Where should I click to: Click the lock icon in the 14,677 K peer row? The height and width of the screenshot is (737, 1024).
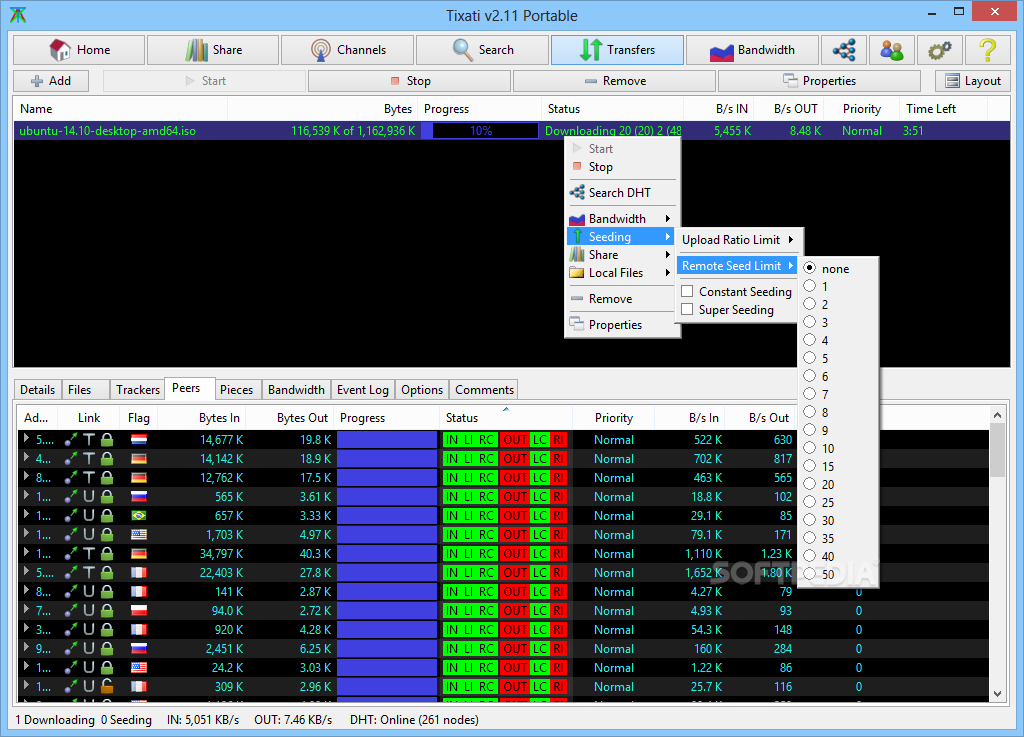pyautogui.click(x=107, y=440)
